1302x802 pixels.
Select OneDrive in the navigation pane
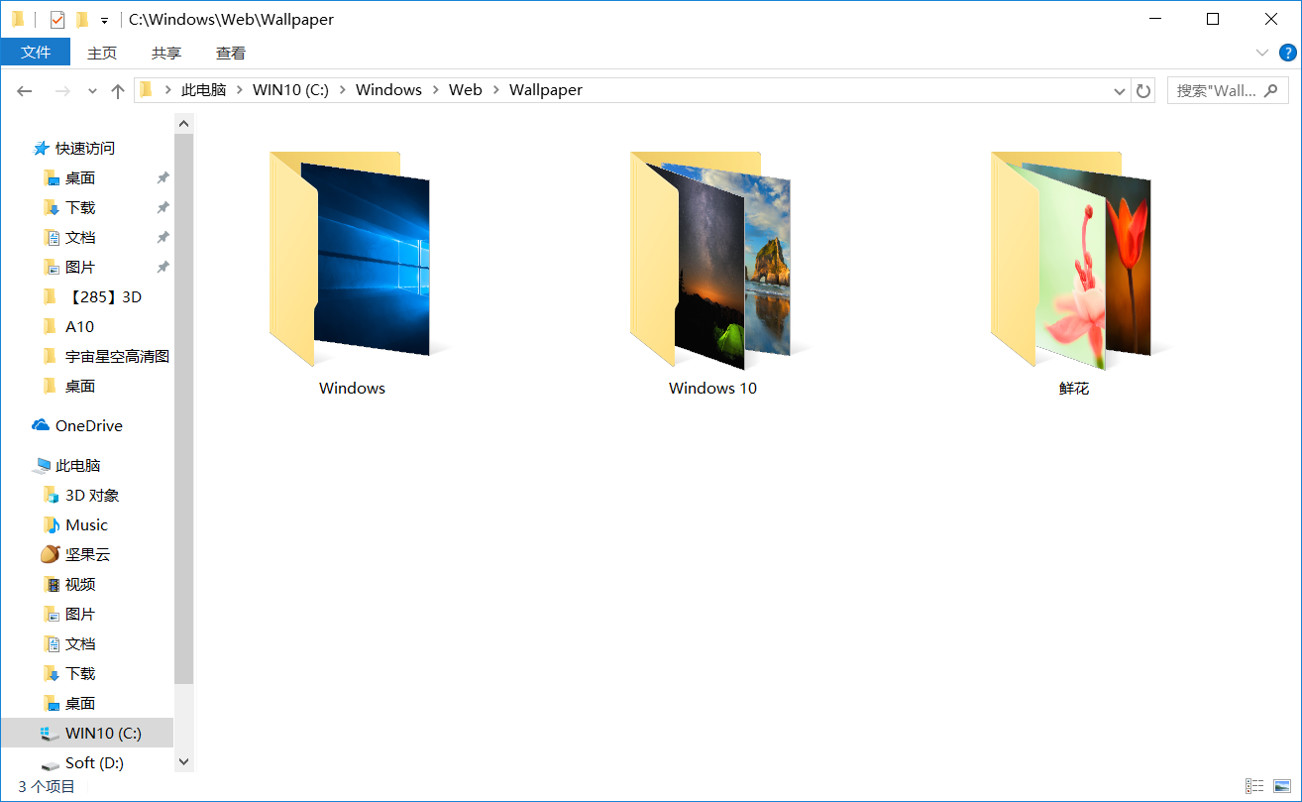coord(88,426)
